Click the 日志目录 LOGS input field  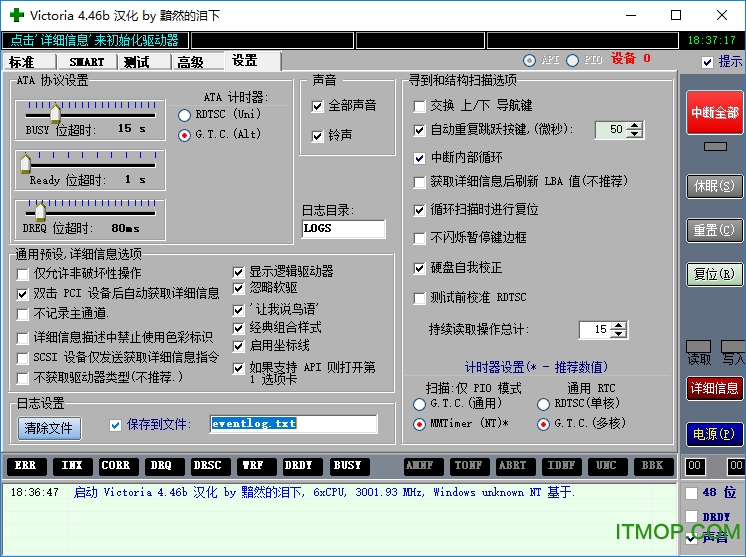pos(343,228)
